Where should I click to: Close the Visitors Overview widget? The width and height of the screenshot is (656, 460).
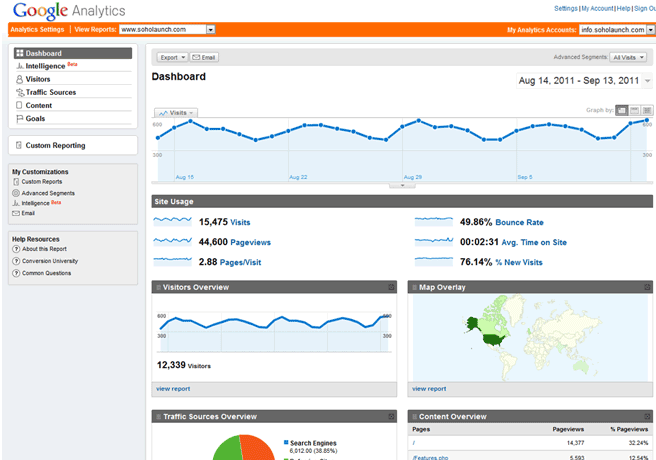tap(392, 288)
